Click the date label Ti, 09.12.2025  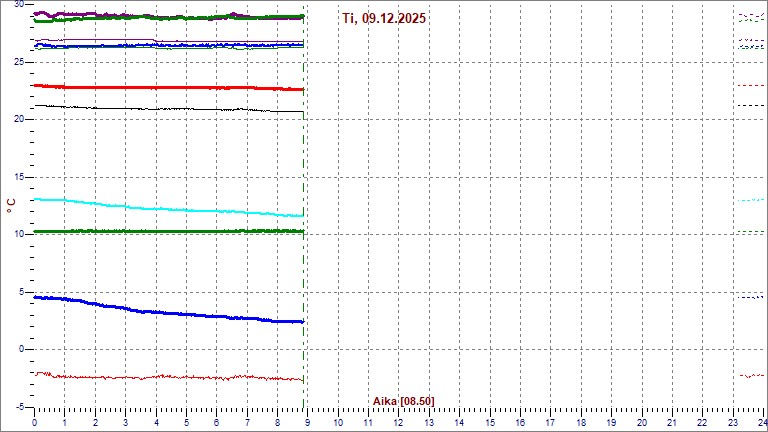[x=384, y=18]
